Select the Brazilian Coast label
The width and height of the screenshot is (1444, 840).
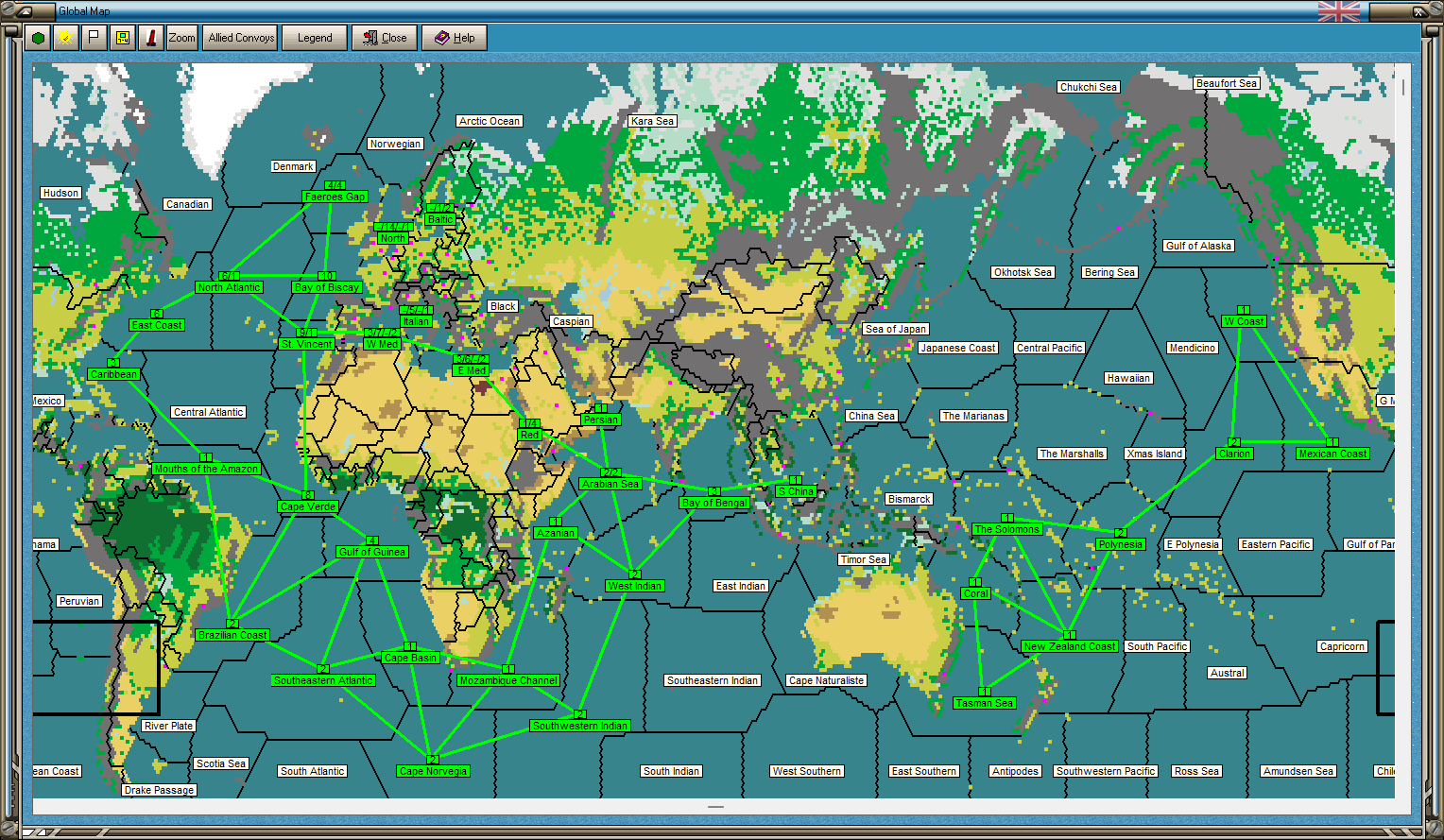[232, 635]
